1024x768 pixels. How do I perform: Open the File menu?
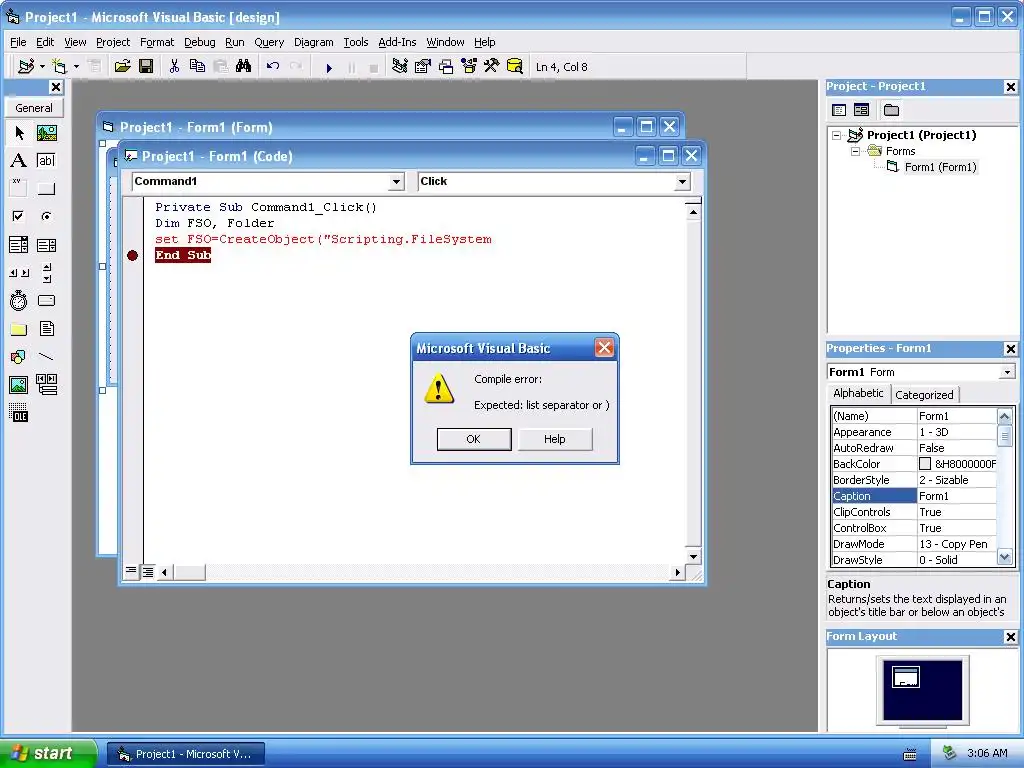point(18,42)
